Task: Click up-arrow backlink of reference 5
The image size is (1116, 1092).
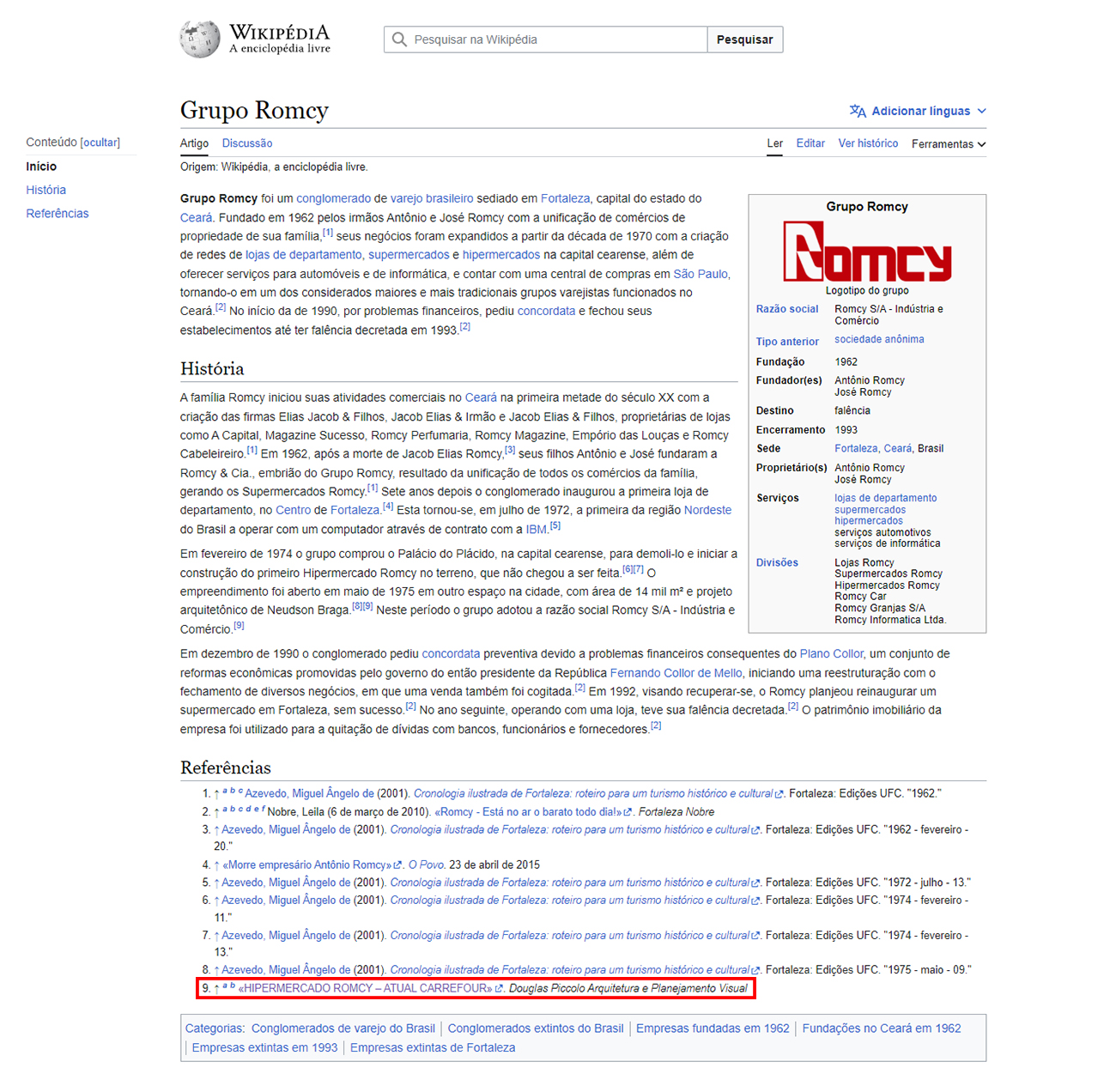Action: click(217, 883)
